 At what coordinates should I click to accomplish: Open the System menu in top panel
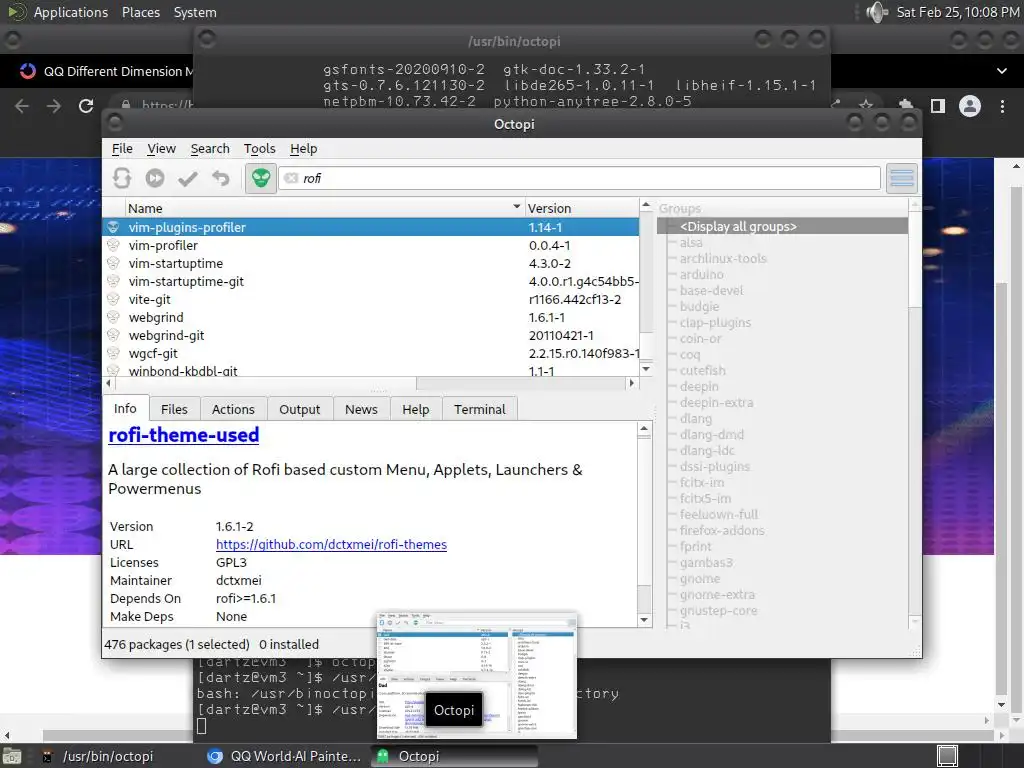(195, 12)
